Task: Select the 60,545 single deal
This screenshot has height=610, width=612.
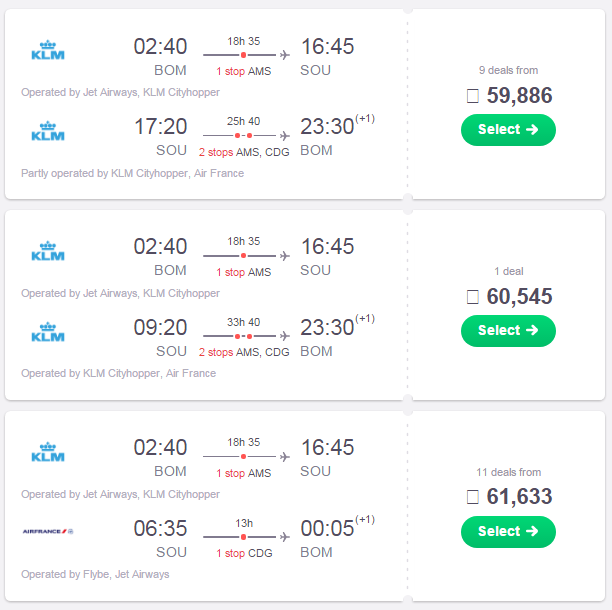Action: 508,331
